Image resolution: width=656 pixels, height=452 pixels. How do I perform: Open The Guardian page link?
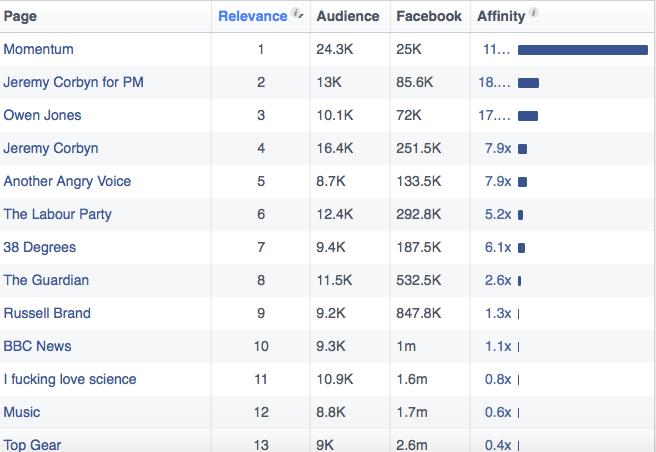(x=46, y=280)
